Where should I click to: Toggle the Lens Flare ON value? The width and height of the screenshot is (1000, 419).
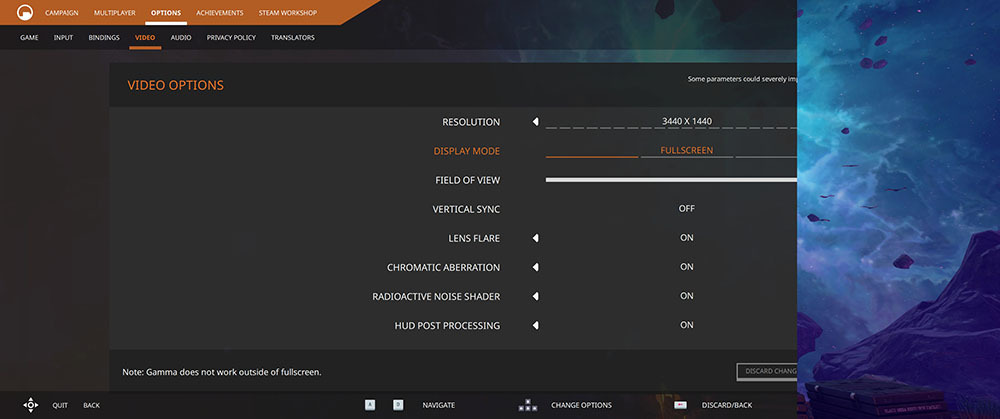(x=687, y=238)
